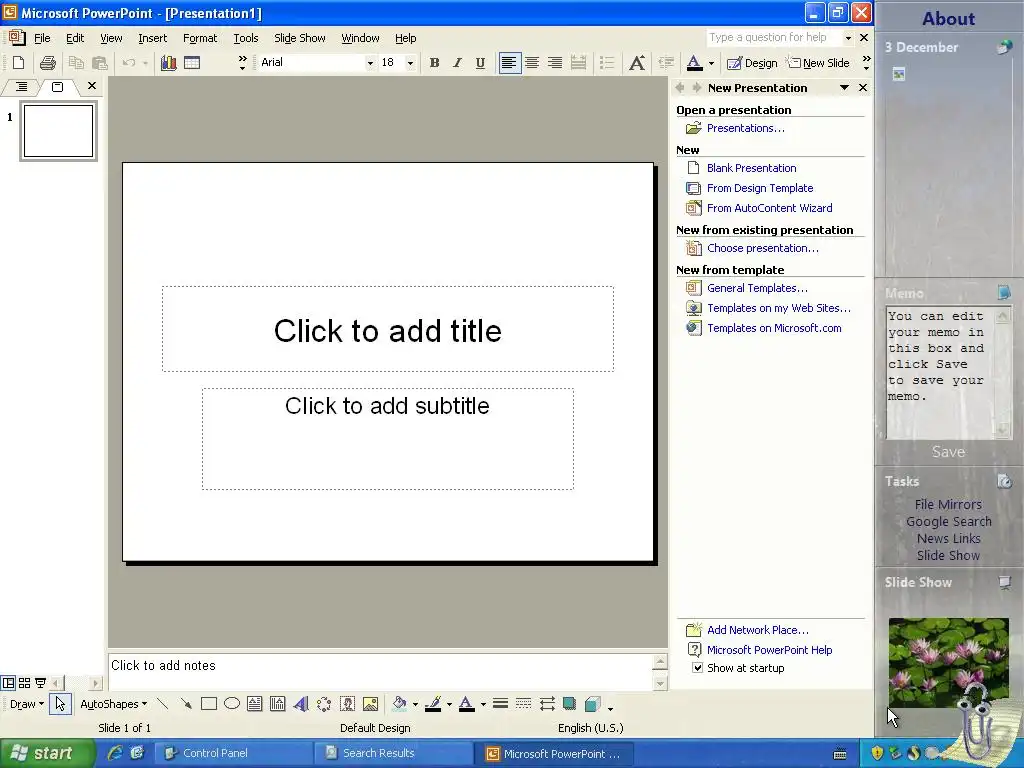The height and width of the screenshot is (768, 1024).
Task: Open the Insert menu
Action: pyautogui.click(x=152, y=38)
